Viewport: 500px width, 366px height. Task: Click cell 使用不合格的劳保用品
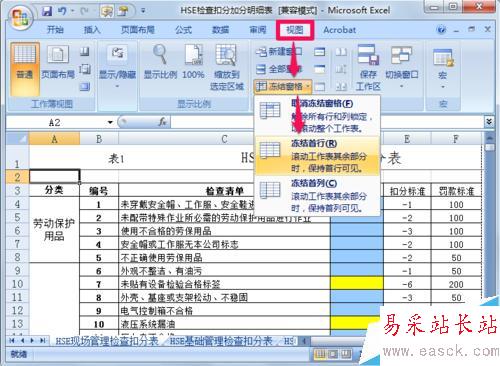click(x=224, y=231)
